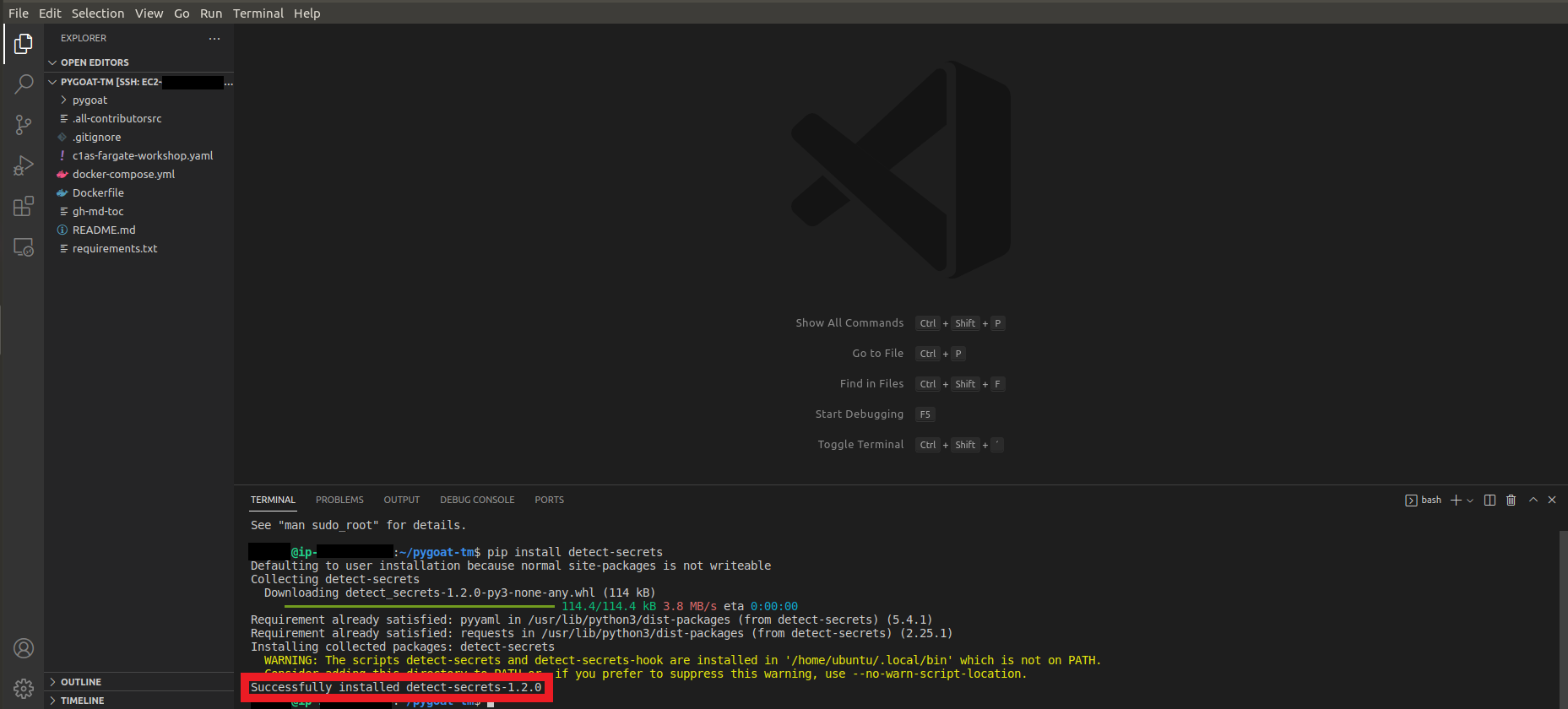
Task: Open the Run menu
Action: tap(211, 13)
